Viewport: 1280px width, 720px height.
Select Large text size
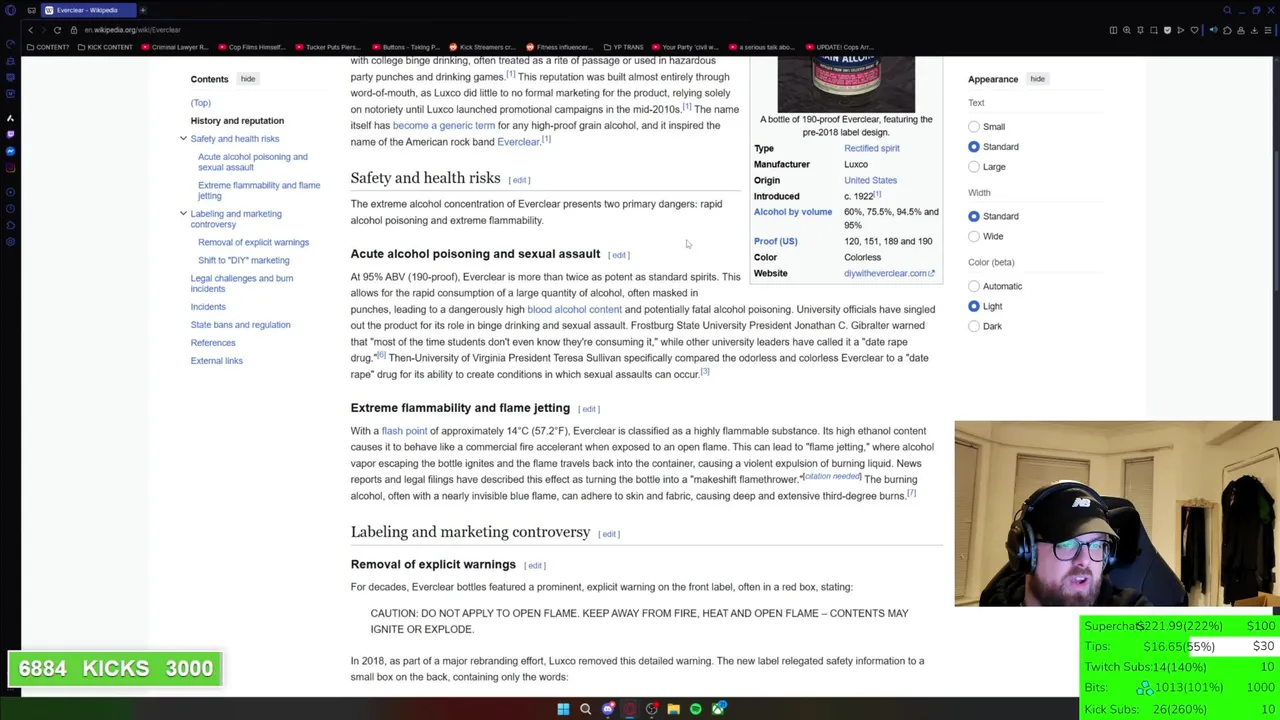coord(974,167)
